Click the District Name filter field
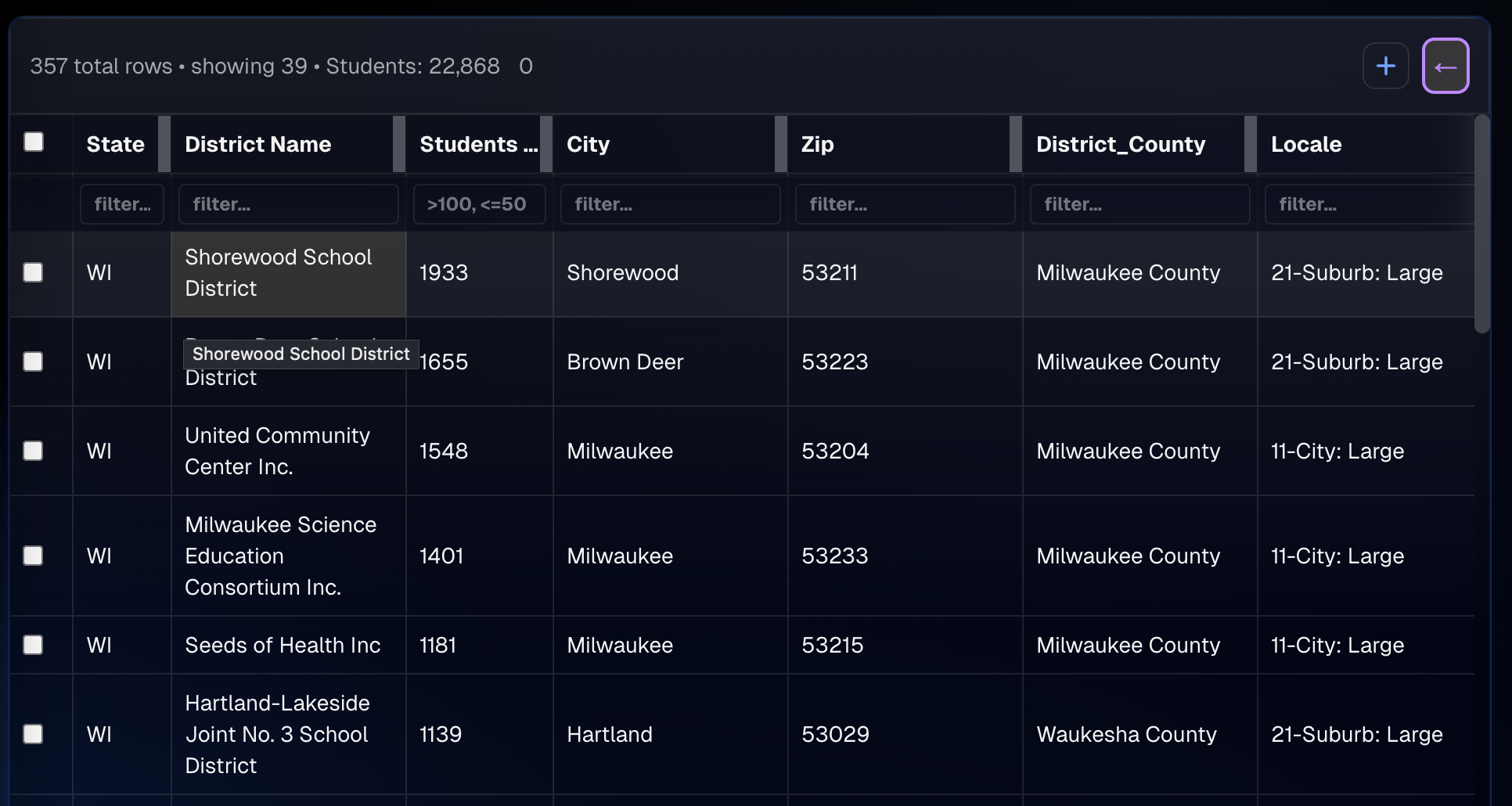This screenshot has width=1512, height=806. tap(288, 204)
